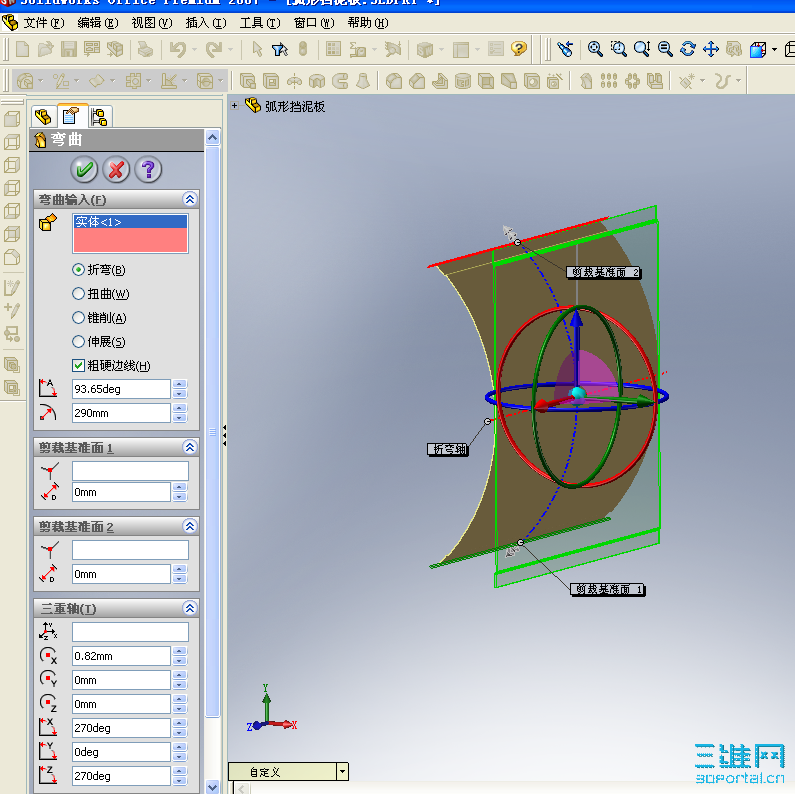Cancel the Flex feature with red X
The image size is (795, 794).
[x=116, y=169]
